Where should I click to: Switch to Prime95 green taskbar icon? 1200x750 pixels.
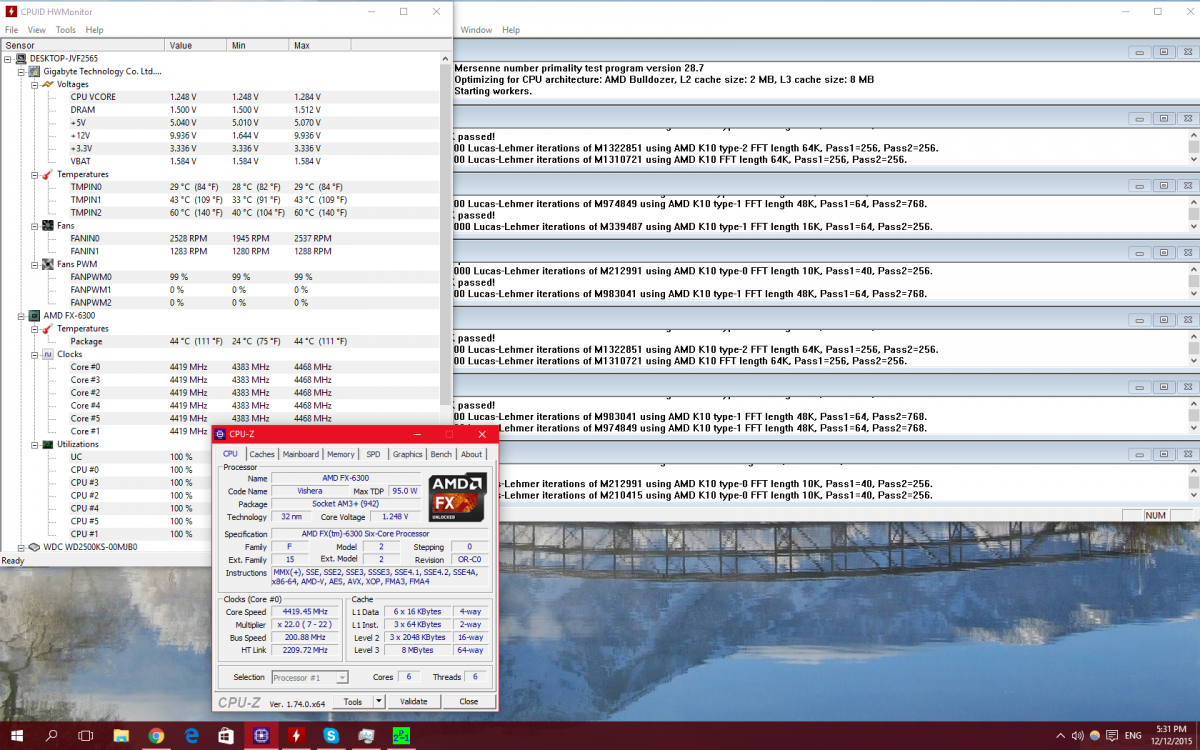pyautogui.click(x=401, y=736)
